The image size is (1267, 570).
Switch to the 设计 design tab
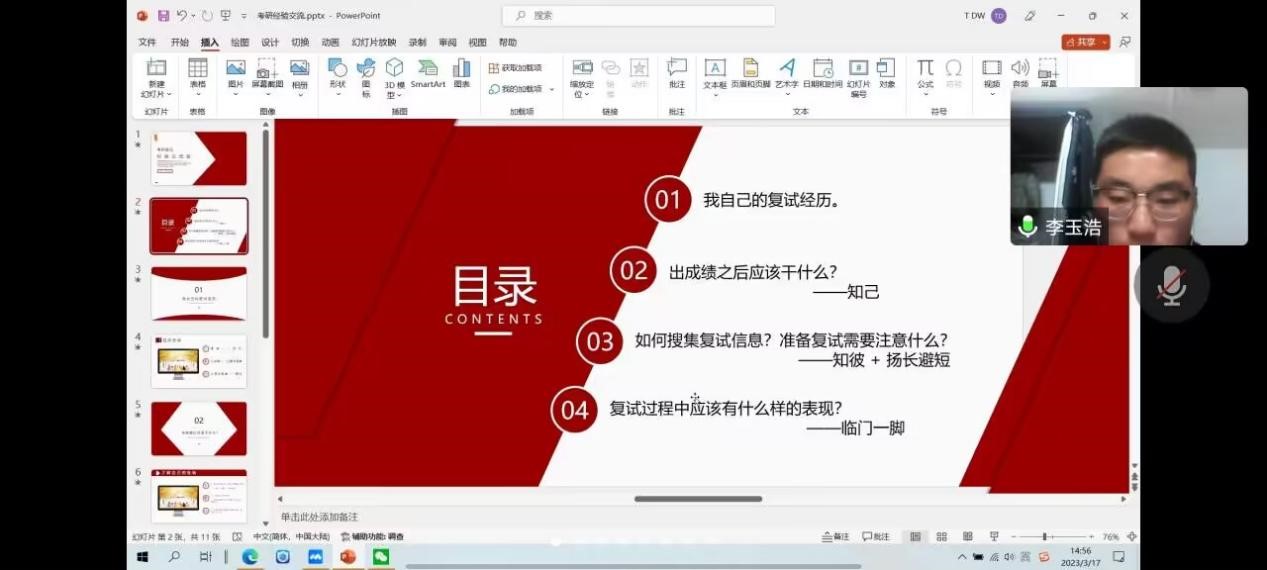(270, 43)
